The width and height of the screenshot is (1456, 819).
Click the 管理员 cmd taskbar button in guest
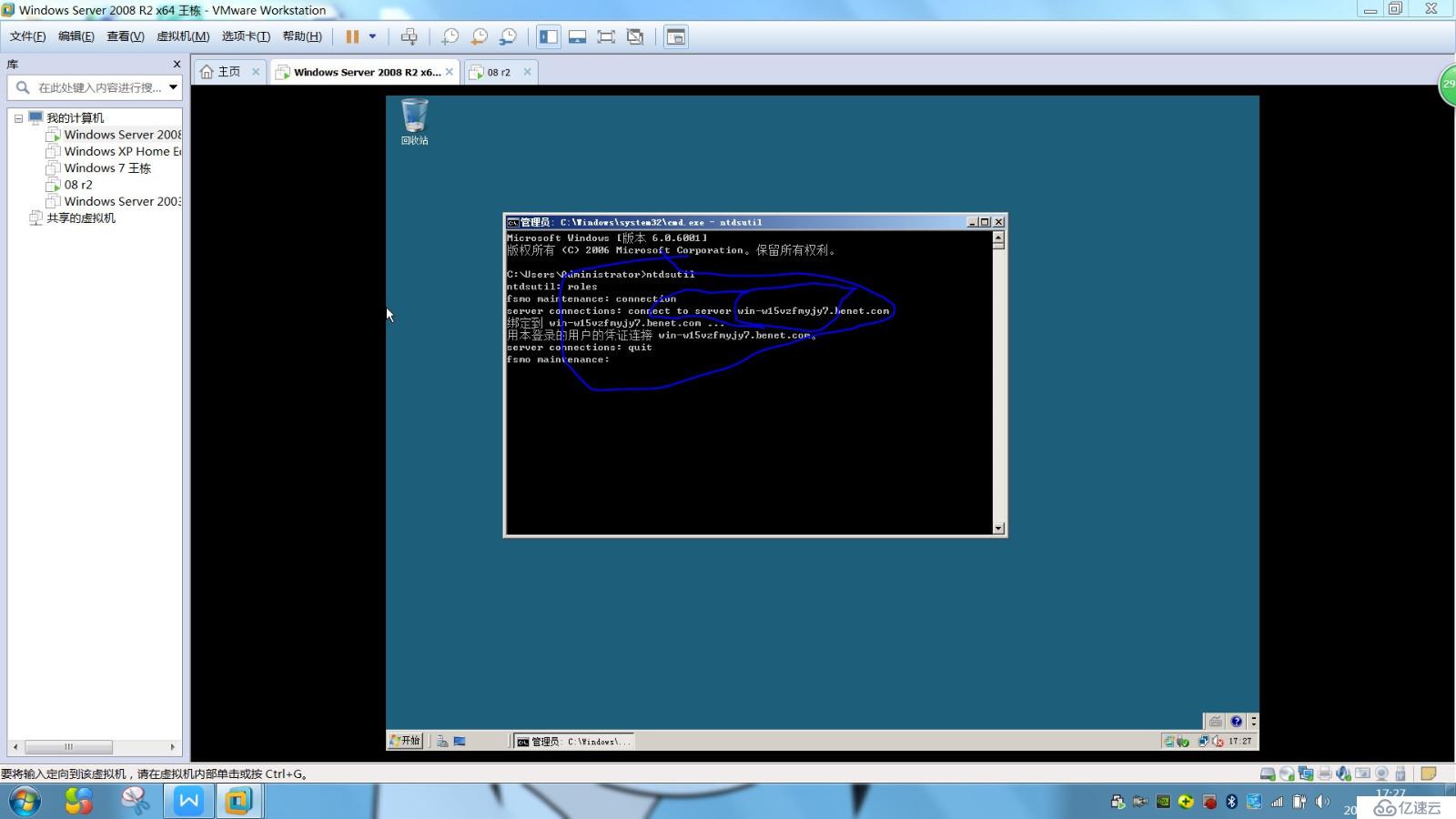click(573, 742)
